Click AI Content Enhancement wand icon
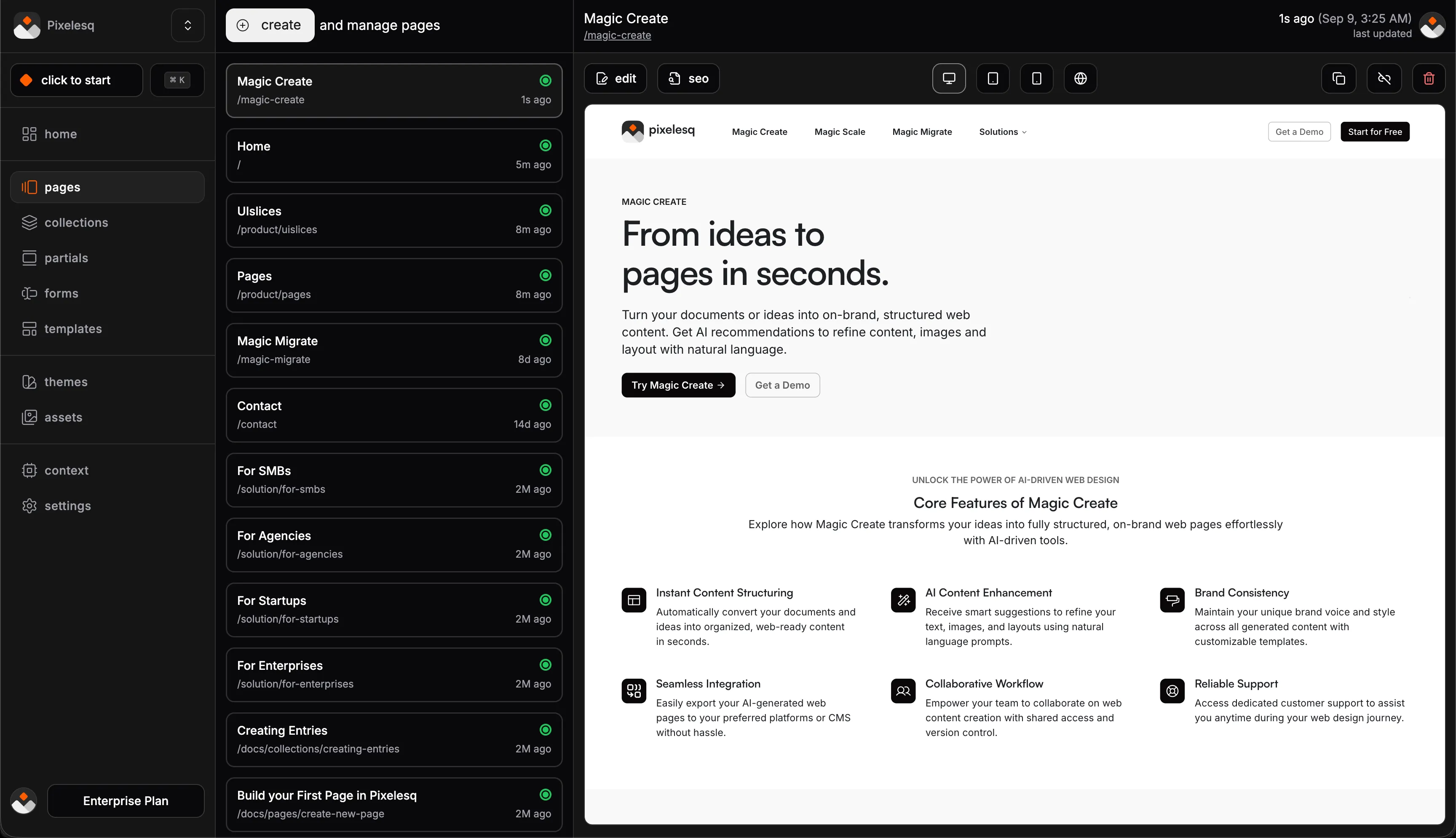The width and height of the screenshot is (1456, 838). [903, 600]
